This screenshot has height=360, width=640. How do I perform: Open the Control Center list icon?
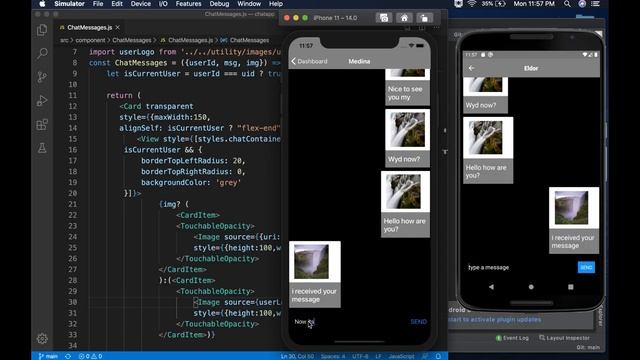596,4
